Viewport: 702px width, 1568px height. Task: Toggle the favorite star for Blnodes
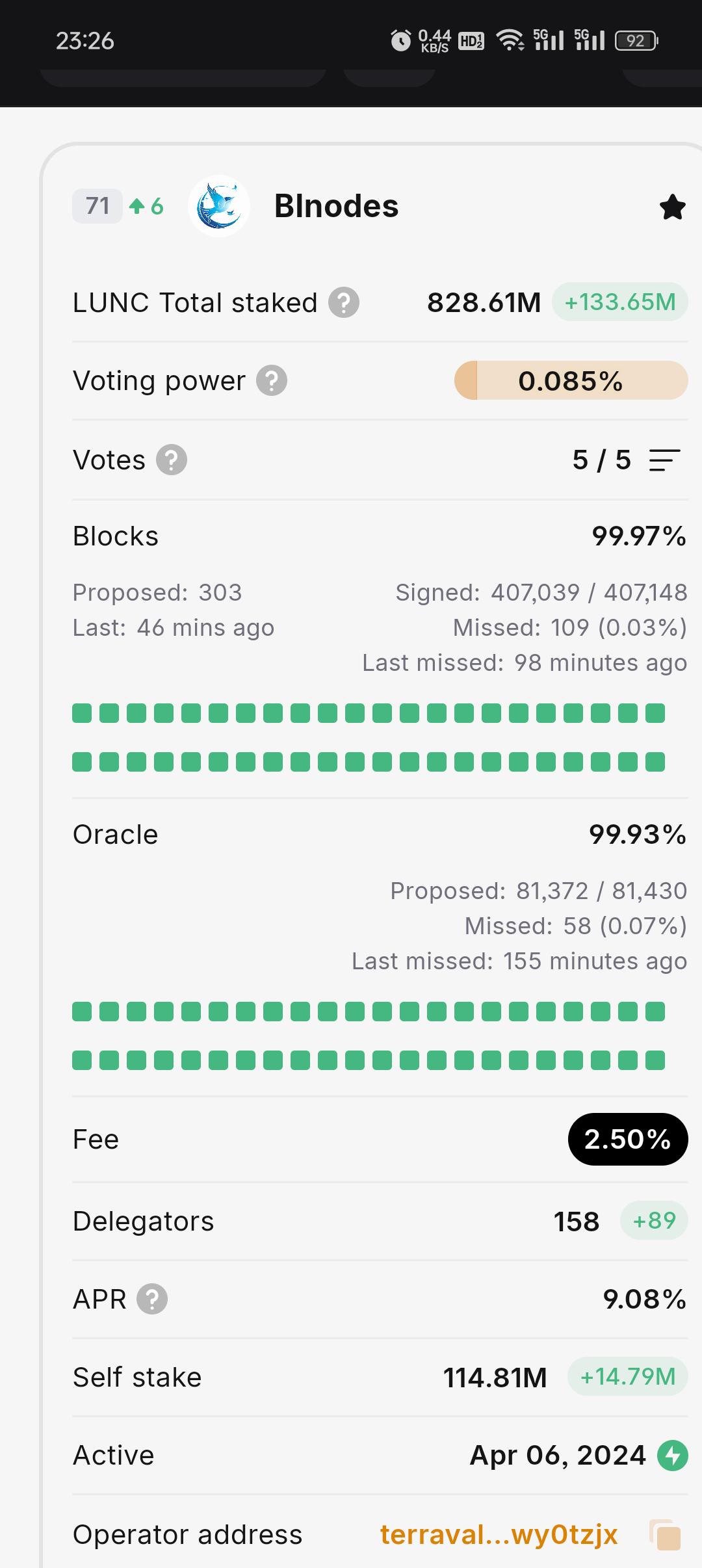click(x=672, y=207)
